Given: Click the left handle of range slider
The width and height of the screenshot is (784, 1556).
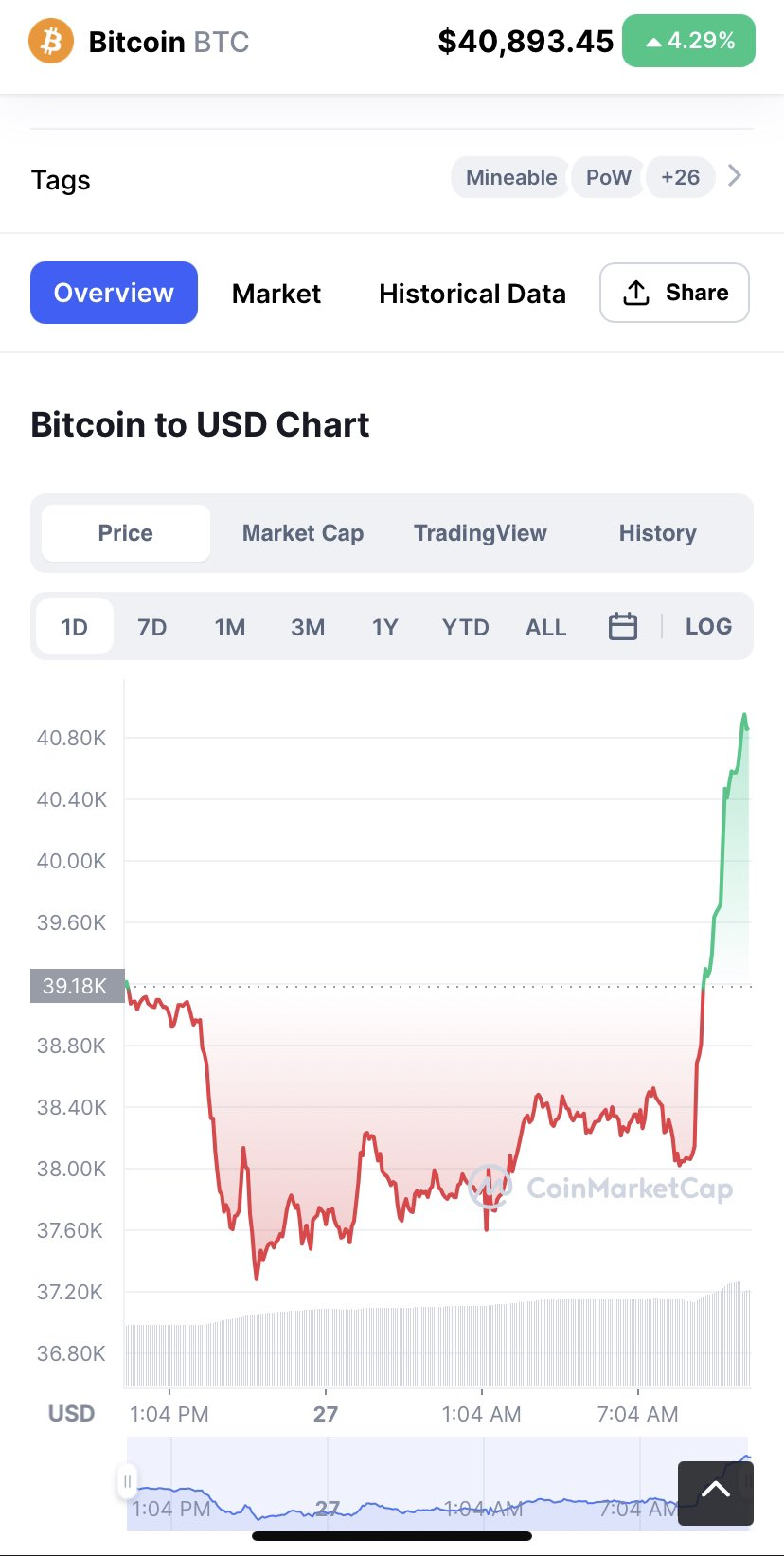Looking at the screenshot, I should tap(127, 1480).
